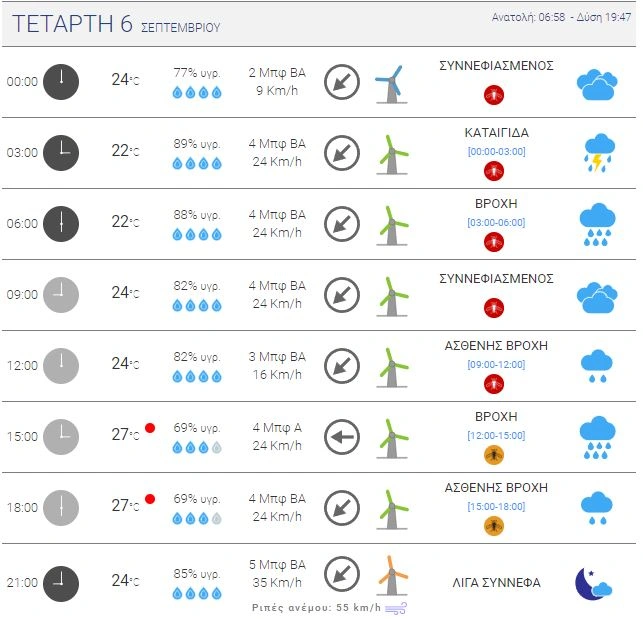
Task: Click the ΚΑΤΑΙΓΙΔΑ weather label
Action: [x=497, y=132]
